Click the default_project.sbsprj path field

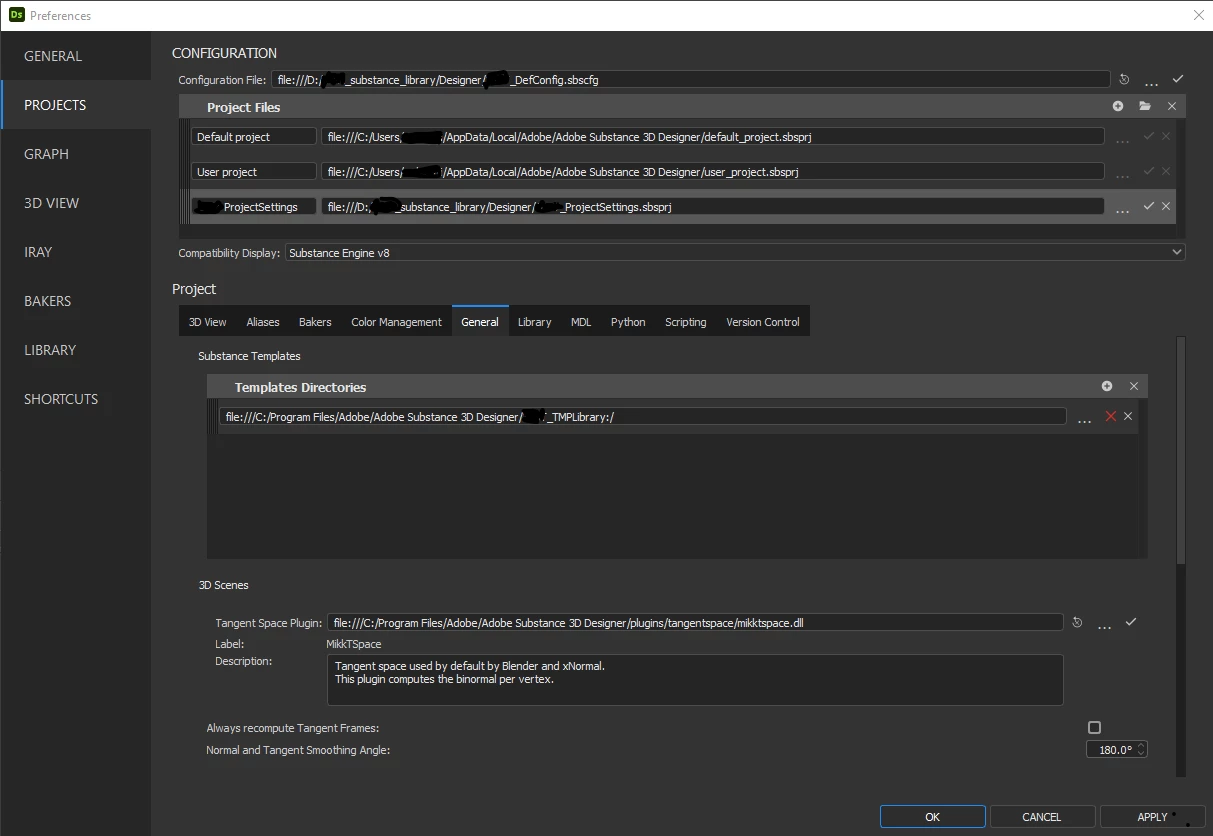pyautogui.click(x=713, y=137)
